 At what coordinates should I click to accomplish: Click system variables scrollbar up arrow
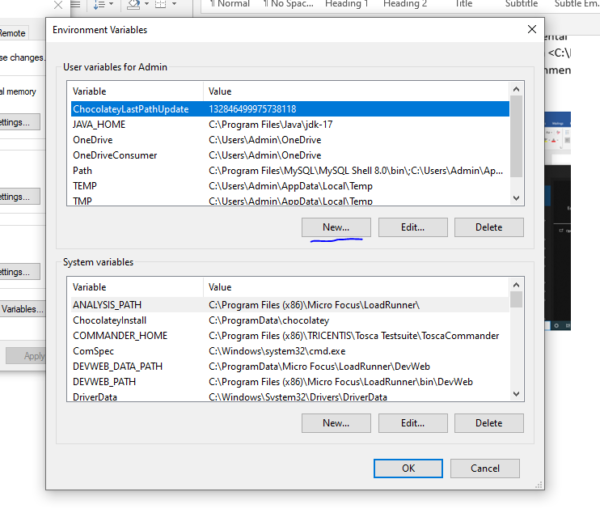516,285
